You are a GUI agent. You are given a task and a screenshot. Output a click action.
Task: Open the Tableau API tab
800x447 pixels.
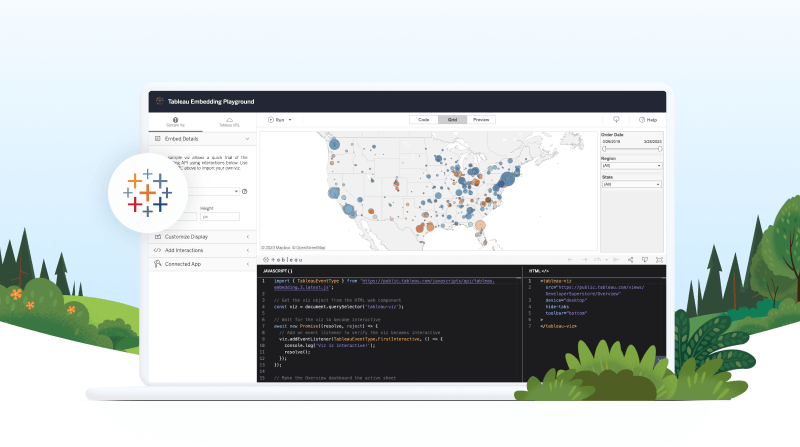231,122
